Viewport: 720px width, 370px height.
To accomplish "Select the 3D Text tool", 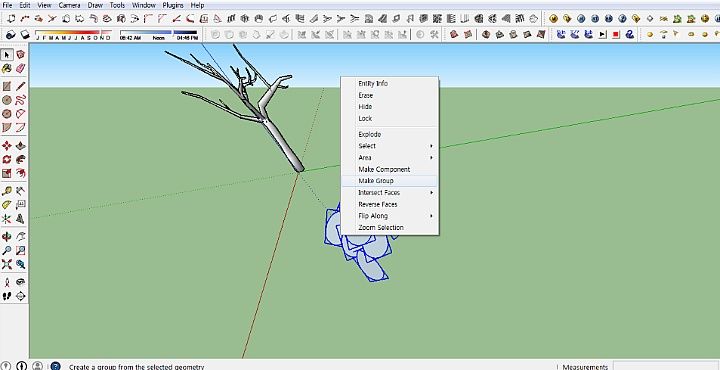I will 21,219.
